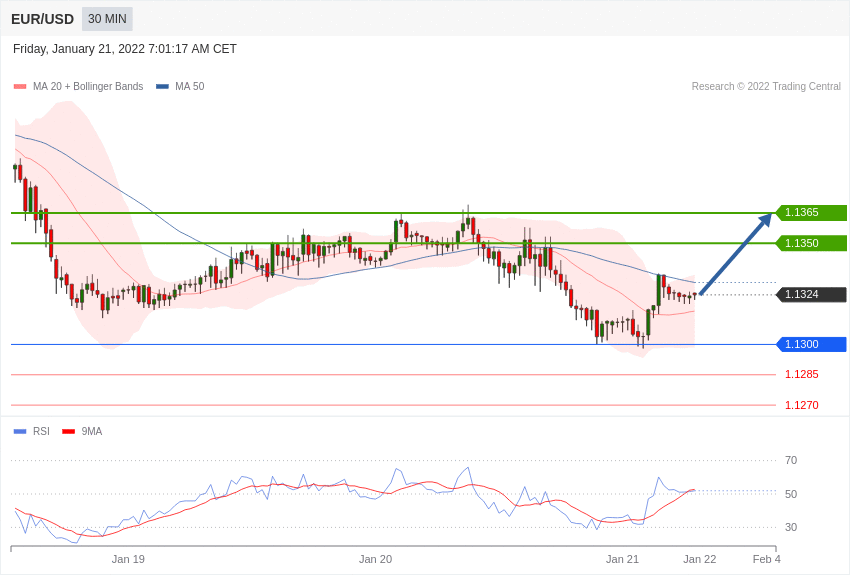Click the 1.1324 current price tag
850x576 pixels.
pyautogui.click(x=812, y=295)
